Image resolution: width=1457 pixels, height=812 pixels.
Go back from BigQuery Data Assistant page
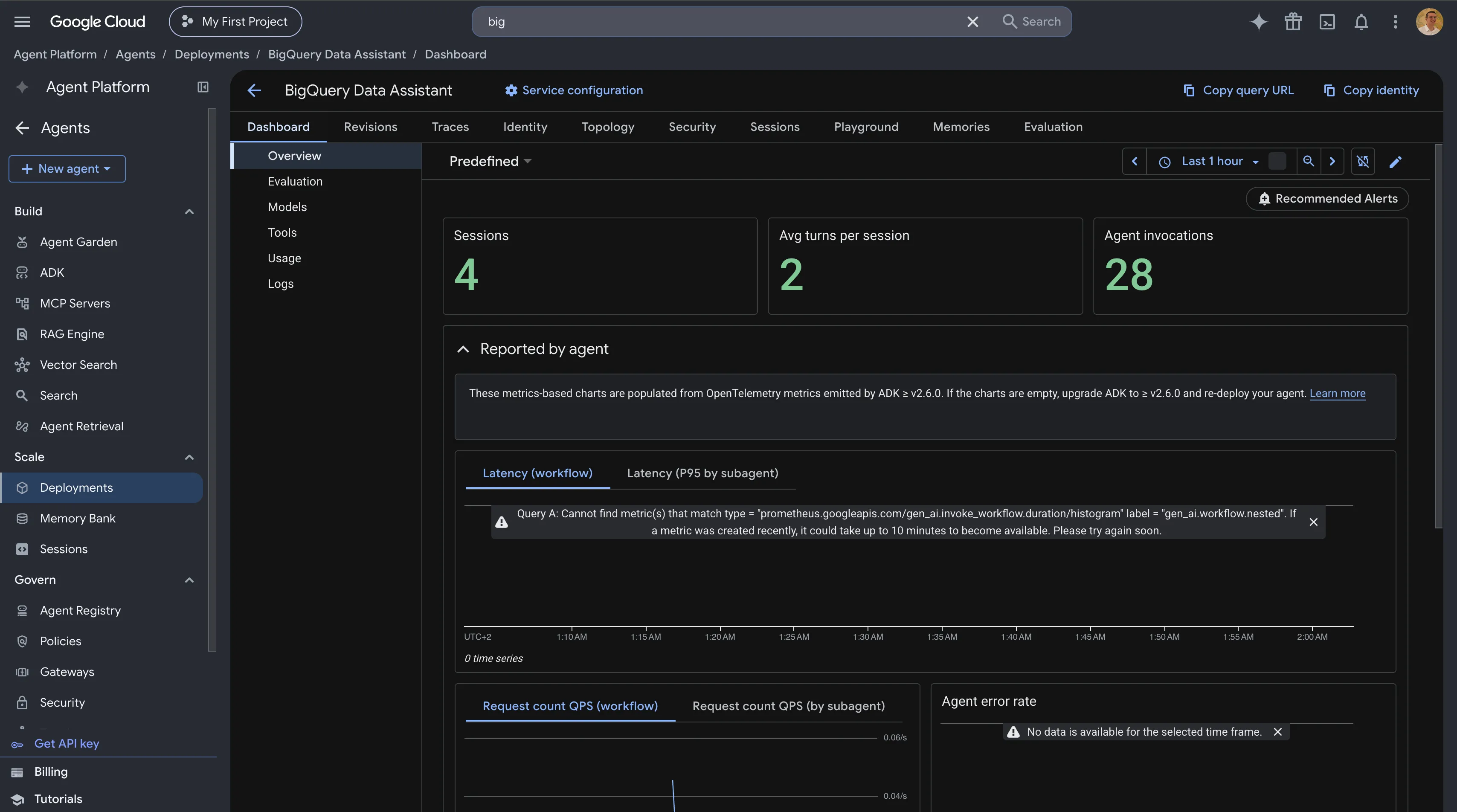pyautogui.click(x=255, y=90)
